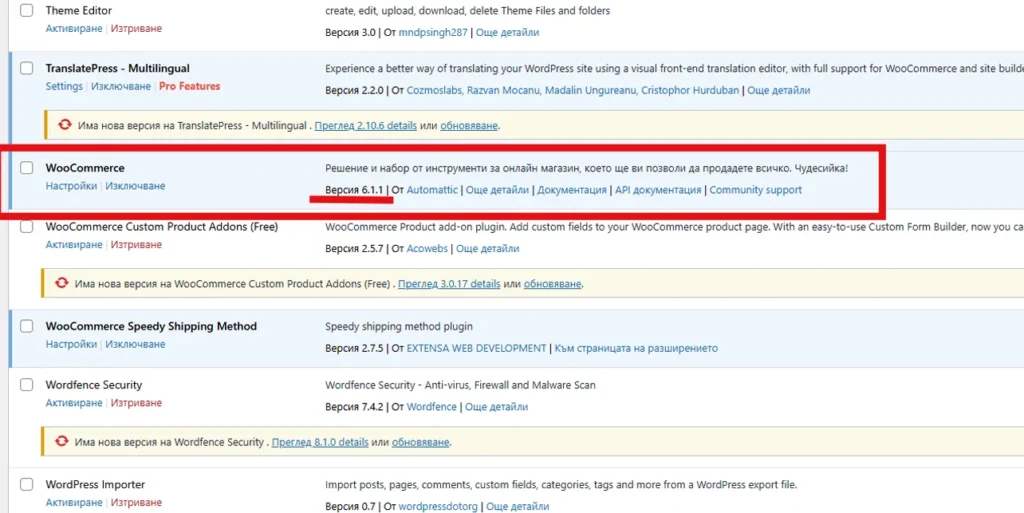Click the WooCommerce Speedy Shipping Method title

(151, 326)
